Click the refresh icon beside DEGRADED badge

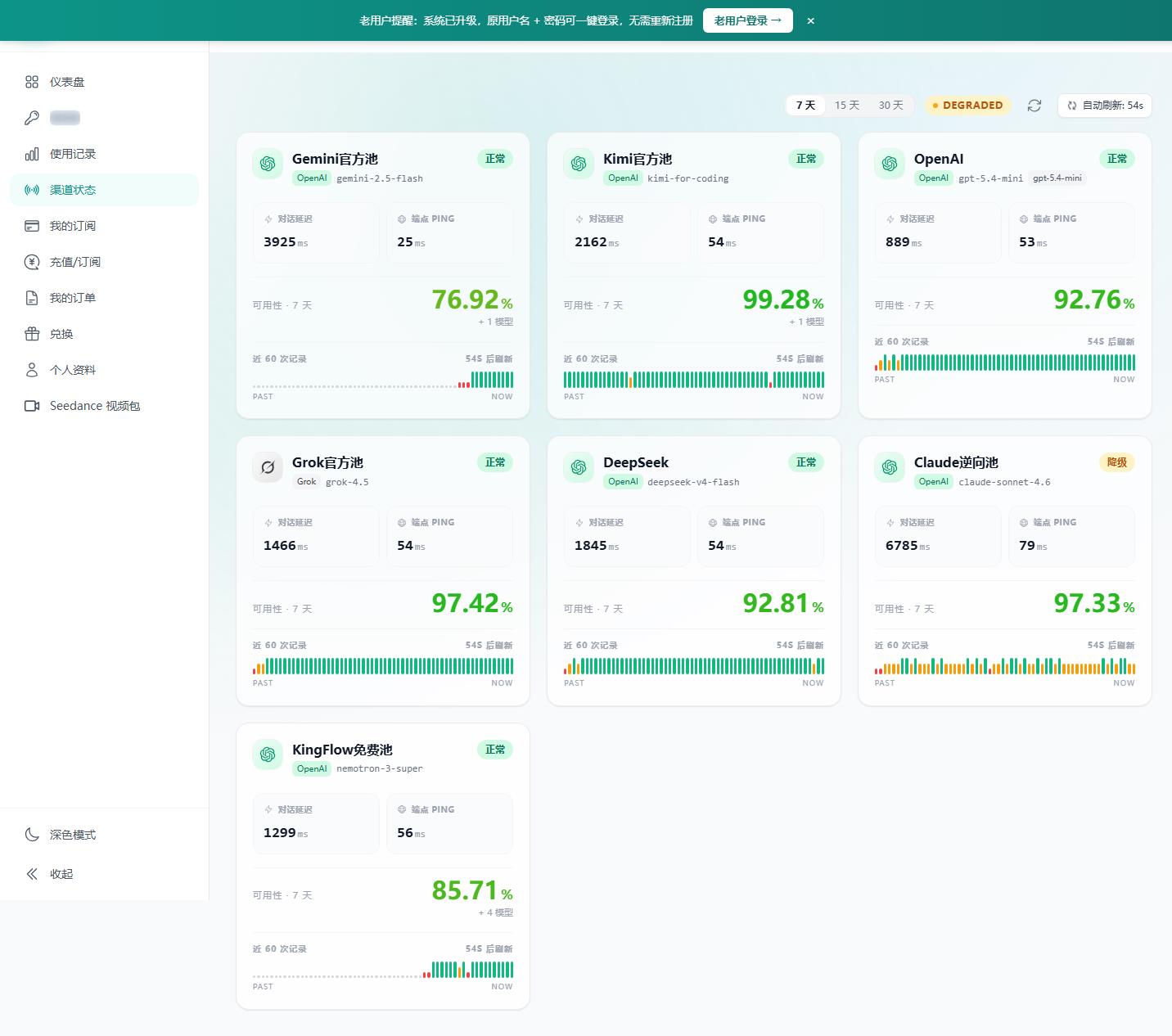[1035, 106]
